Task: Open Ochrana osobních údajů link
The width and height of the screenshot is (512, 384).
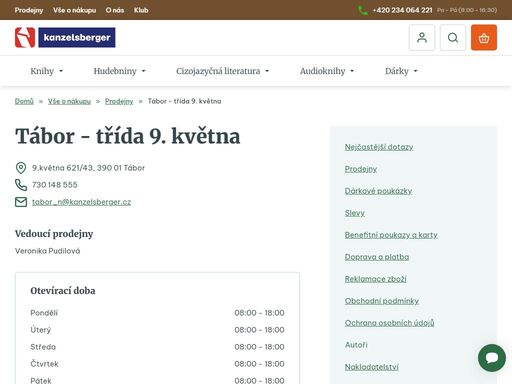Action: (x=389, y=323)
